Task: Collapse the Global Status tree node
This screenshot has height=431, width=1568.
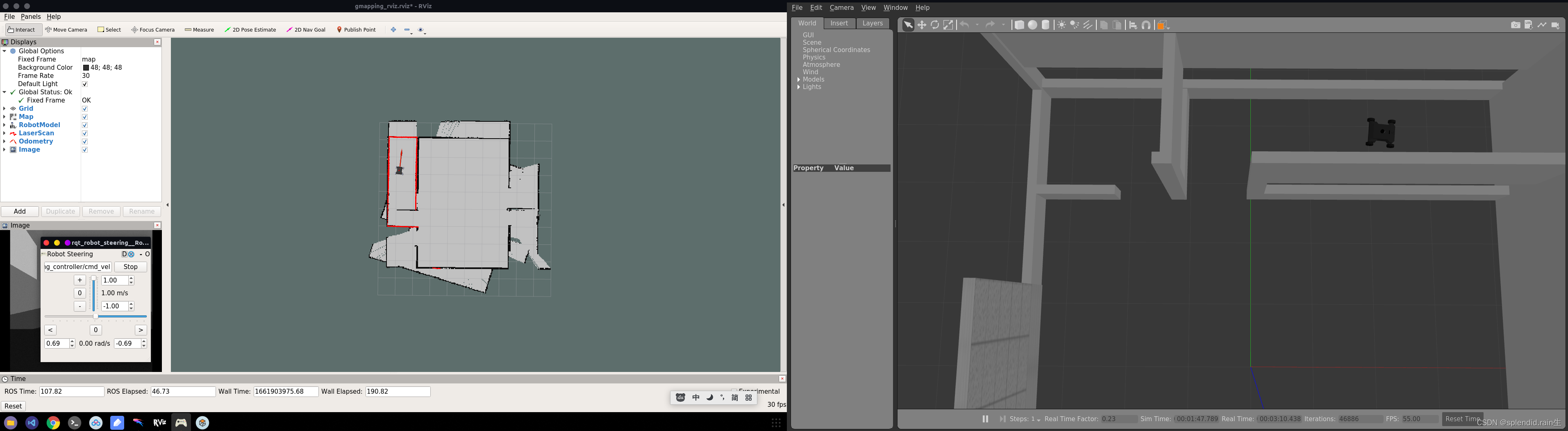Action: tap(4, 93)
